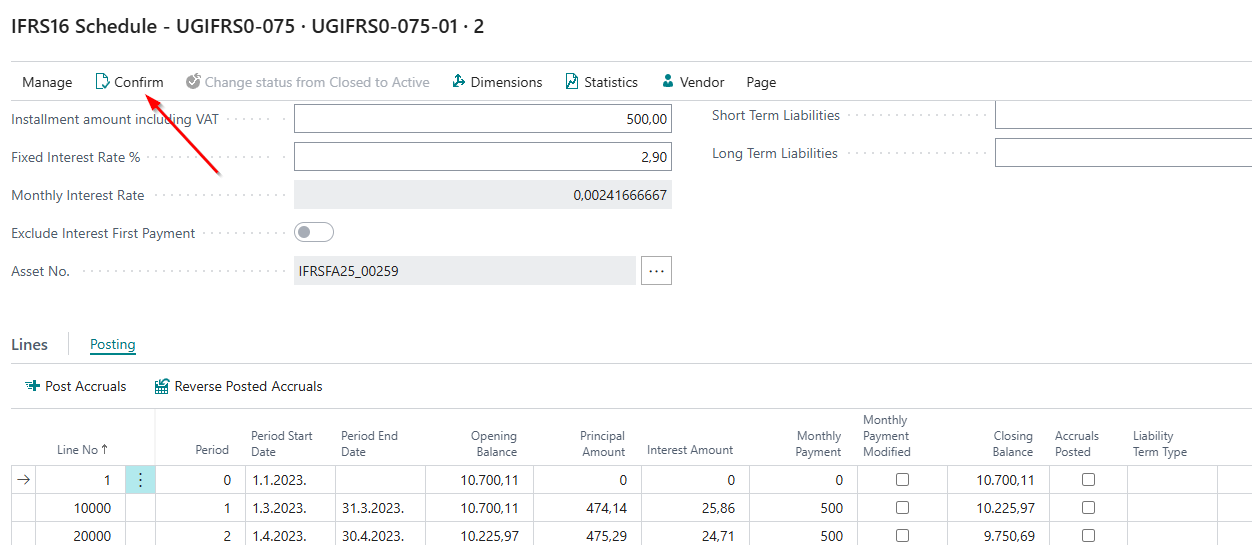
Task: Select the Line No 1 cell
Action: 82,480
